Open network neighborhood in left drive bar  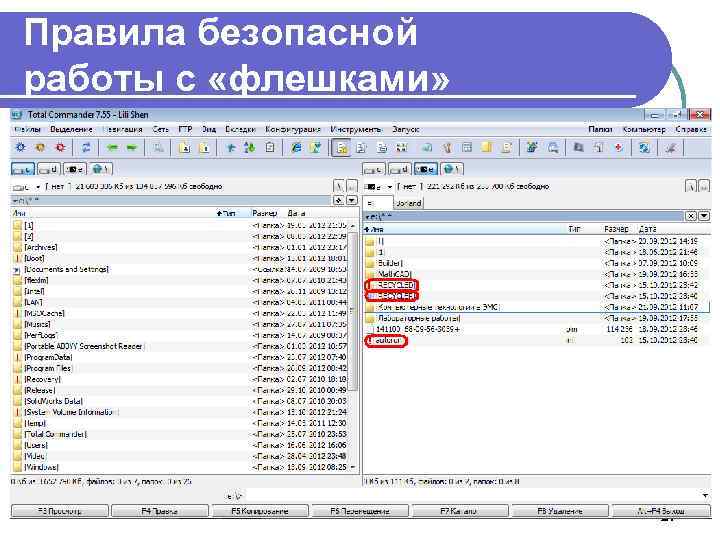tap(101, 169)
